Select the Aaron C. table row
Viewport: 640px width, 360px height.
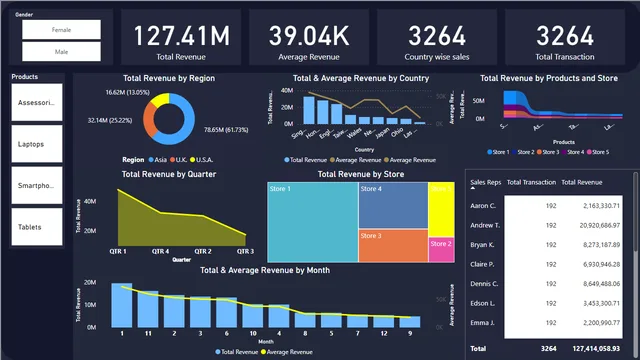(x=546, y=206)
